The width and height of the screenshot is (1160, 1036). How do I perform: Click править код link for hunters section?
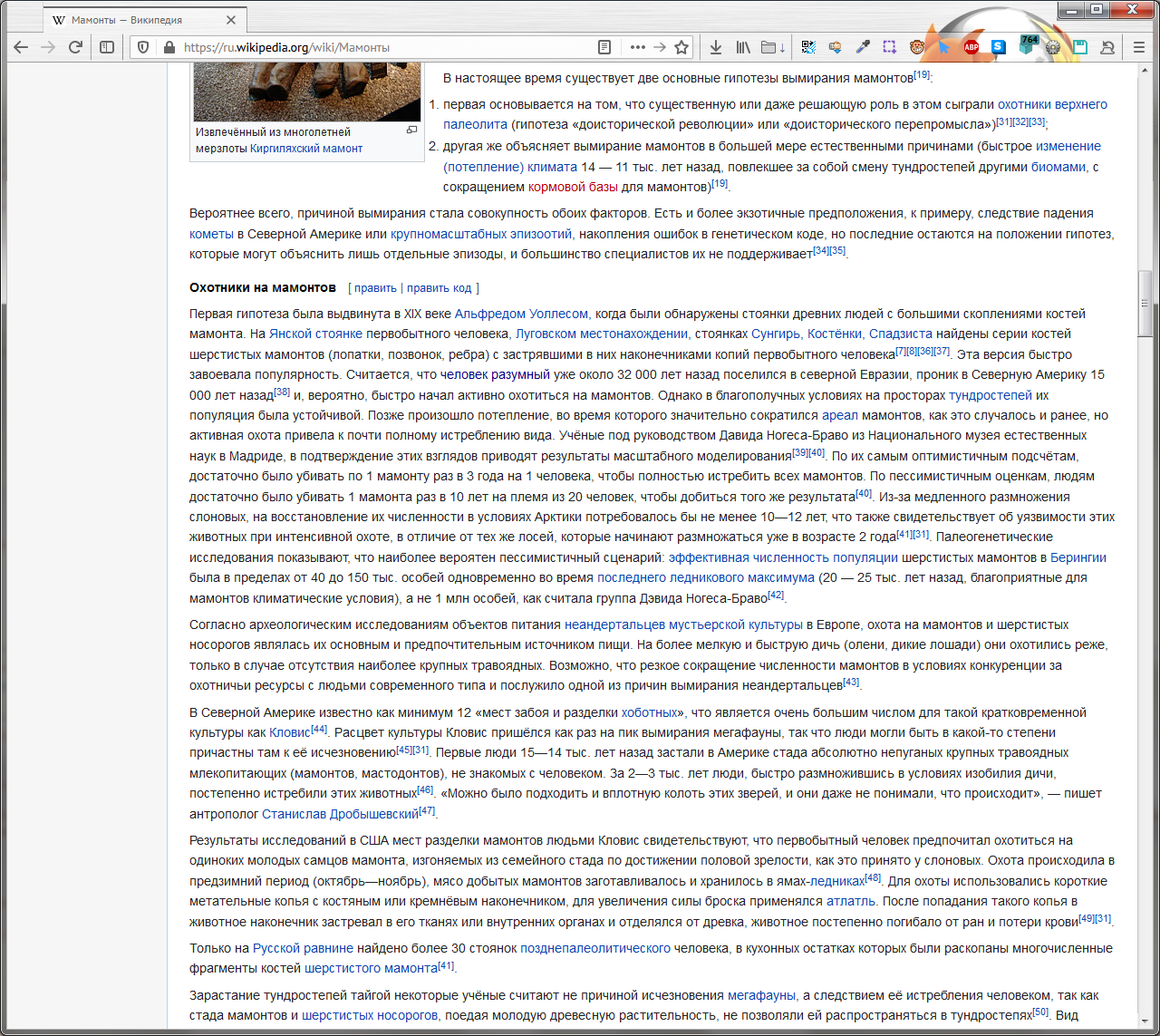point(440,288)
